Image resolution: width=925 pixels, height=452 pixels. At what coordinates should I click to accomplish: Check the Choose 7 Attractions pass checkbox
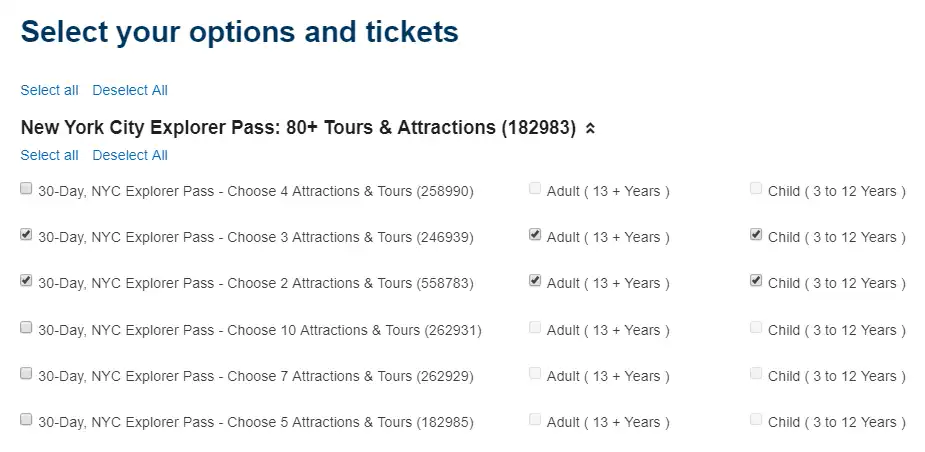coord(26,374)
